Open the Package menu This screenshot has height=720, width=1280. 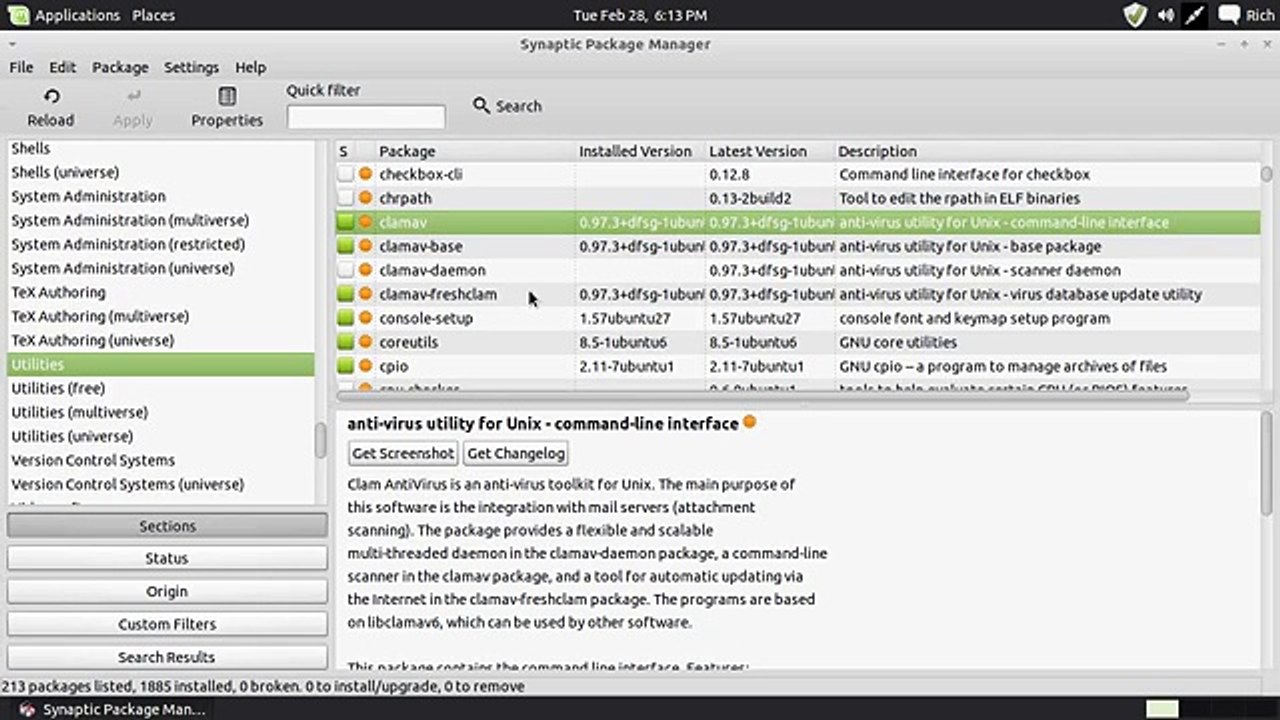(x=120, y=67)
